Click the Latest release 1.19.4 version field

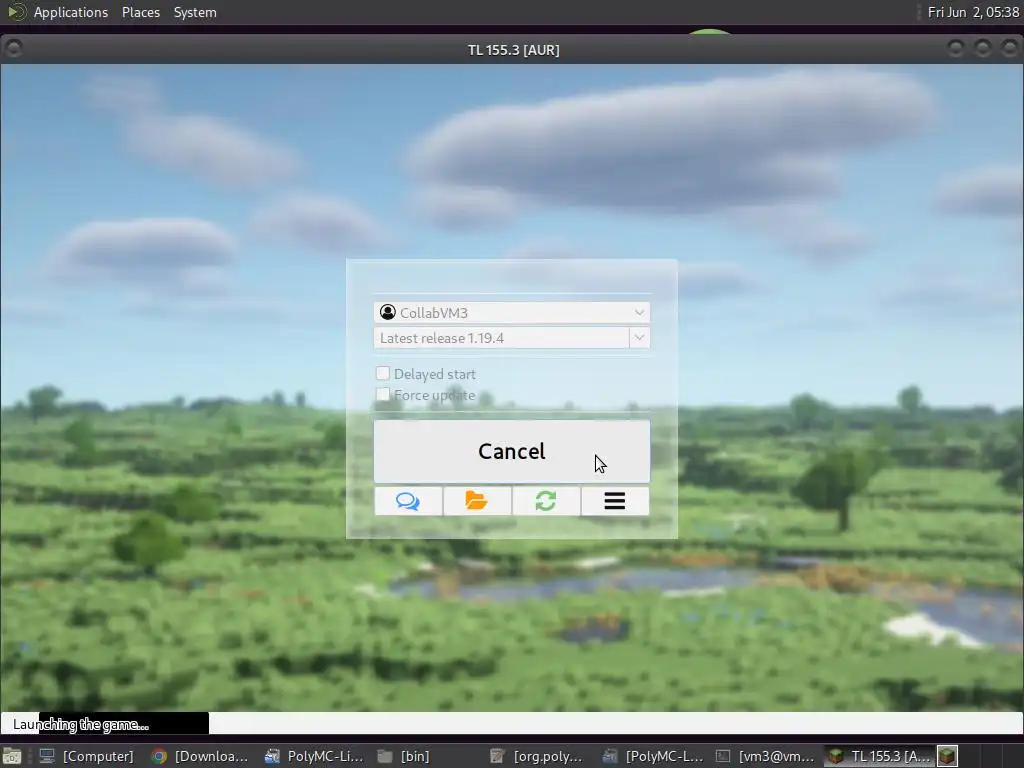pos(502,338)
